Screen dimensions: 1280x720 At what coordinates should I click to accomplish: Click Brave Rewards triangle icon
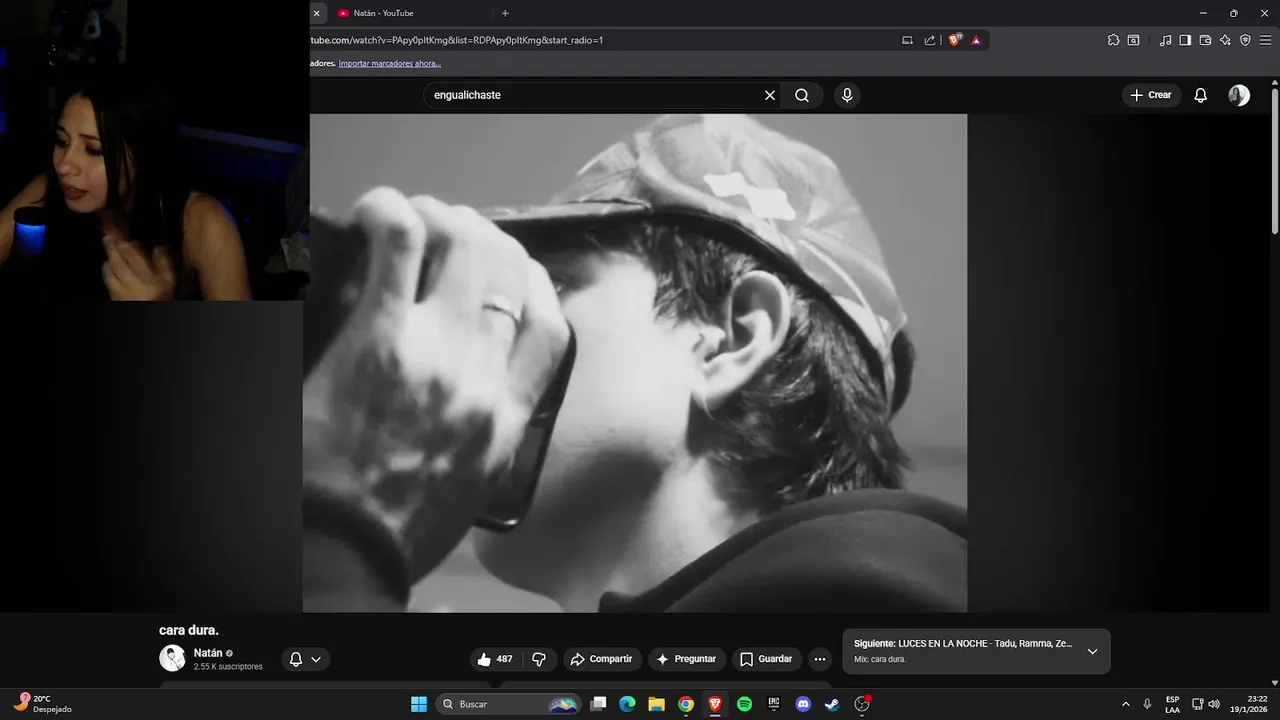(976, 40)
